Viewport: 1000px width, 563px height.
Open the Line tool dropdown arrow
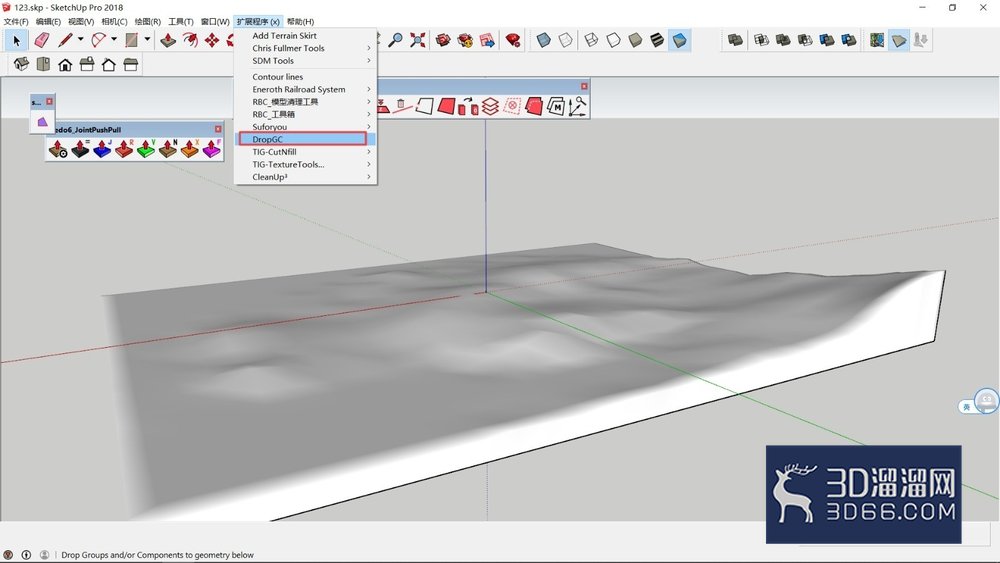pyautogui.click(x=80, y=40)
